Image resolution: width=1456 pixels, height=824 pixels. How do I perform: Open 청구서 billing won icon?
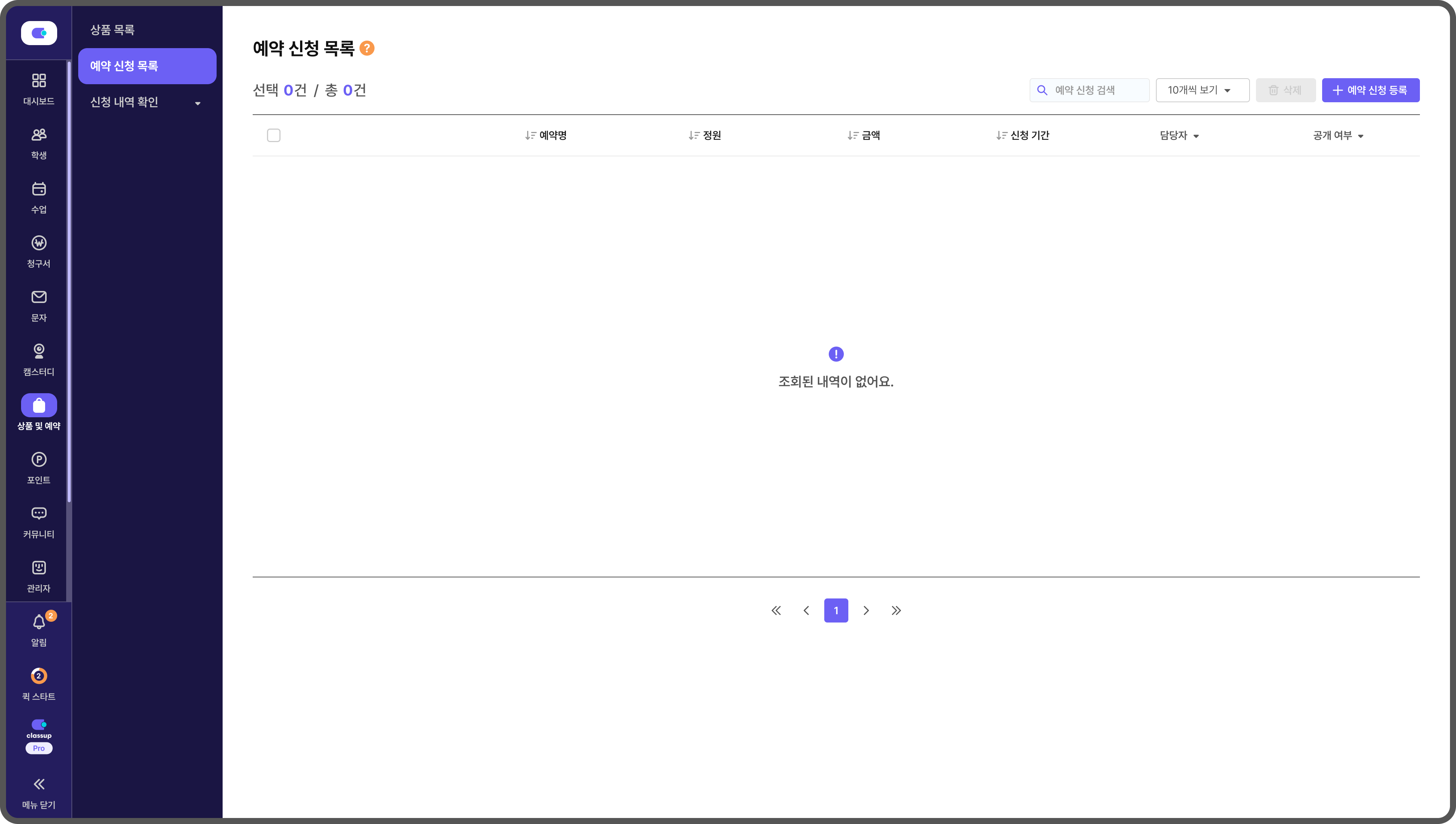click(38, 243)
